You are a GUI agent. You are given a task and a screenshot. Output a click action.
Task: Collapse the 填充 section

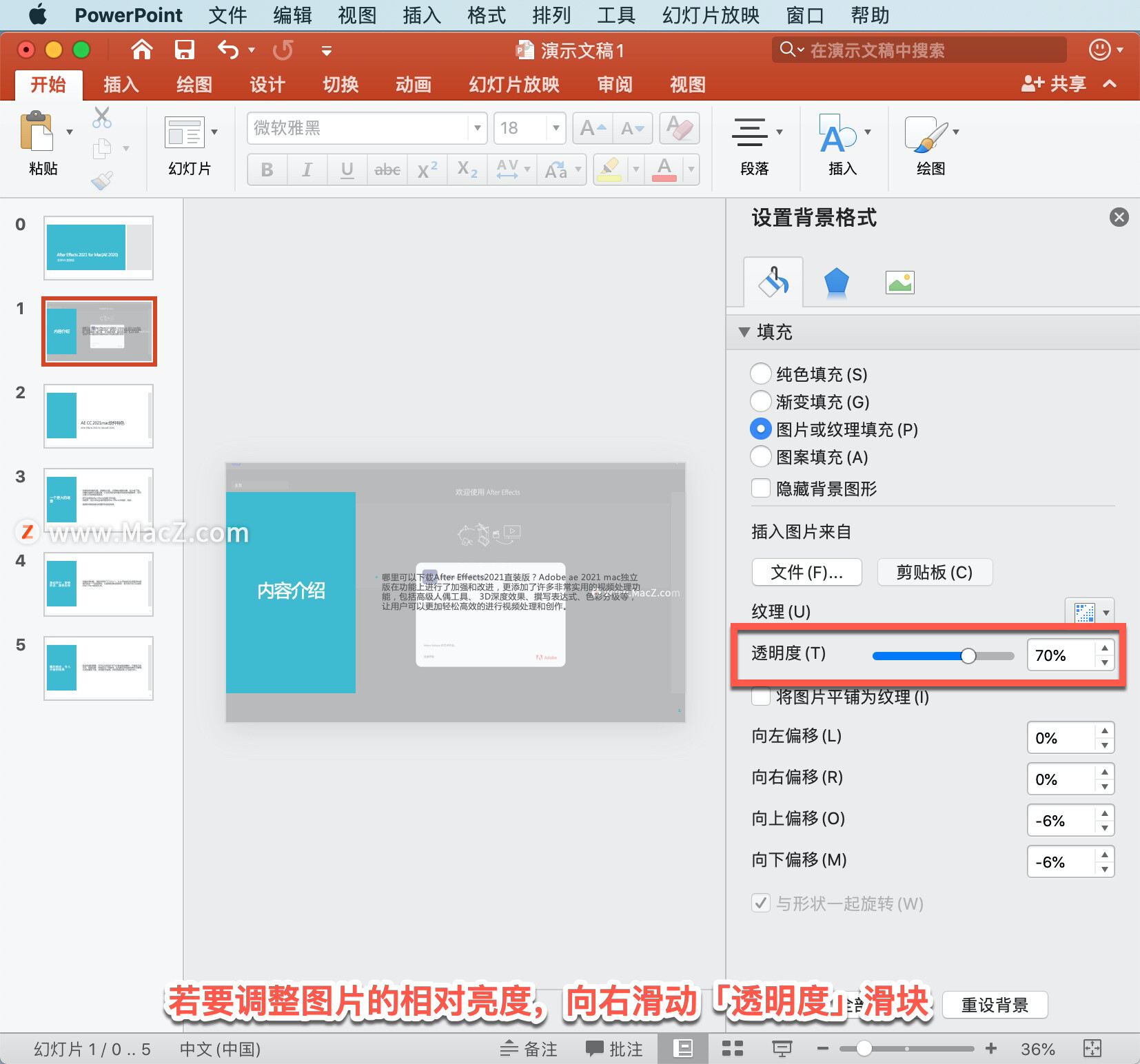(x=744, y=331)
